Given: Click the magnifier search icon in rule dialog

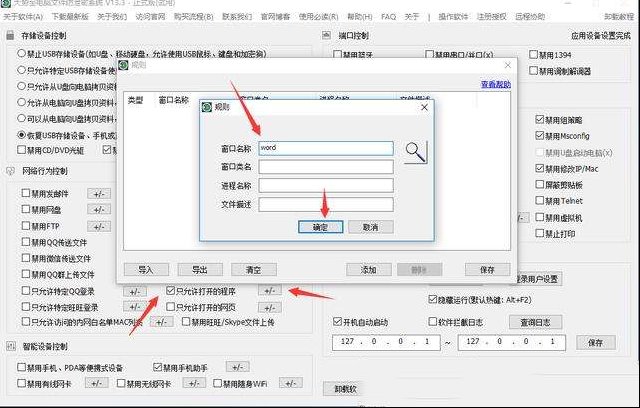Looking at the screenshot, I should coord(416,153).
